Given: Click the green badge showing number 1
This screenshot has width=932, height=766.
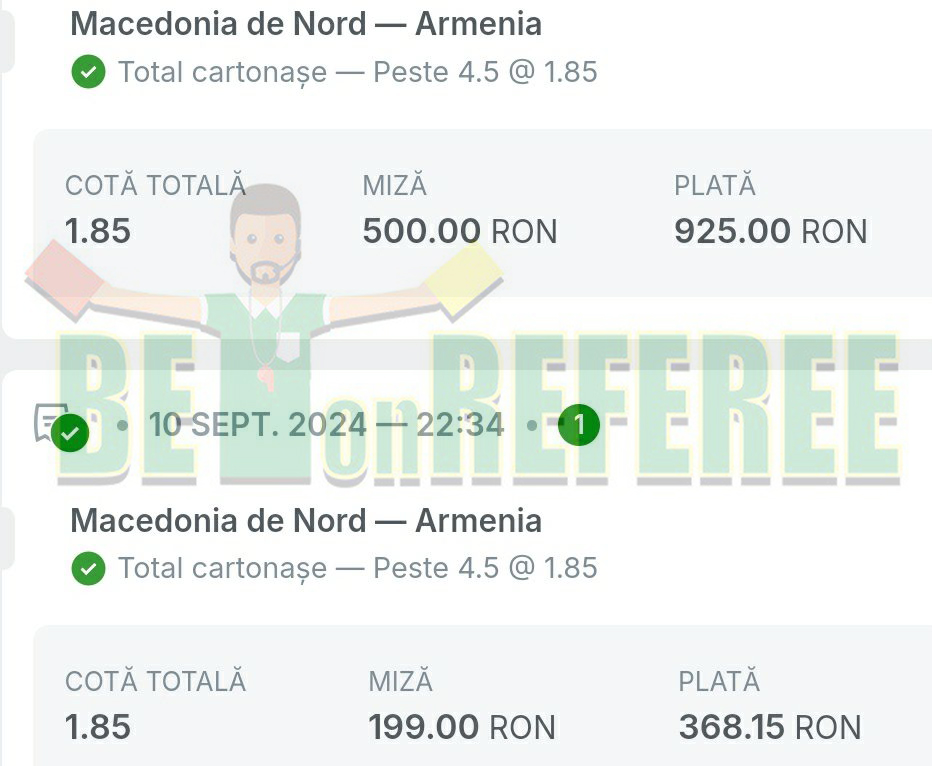Looking at the screenshot, I should coord(579,426).
